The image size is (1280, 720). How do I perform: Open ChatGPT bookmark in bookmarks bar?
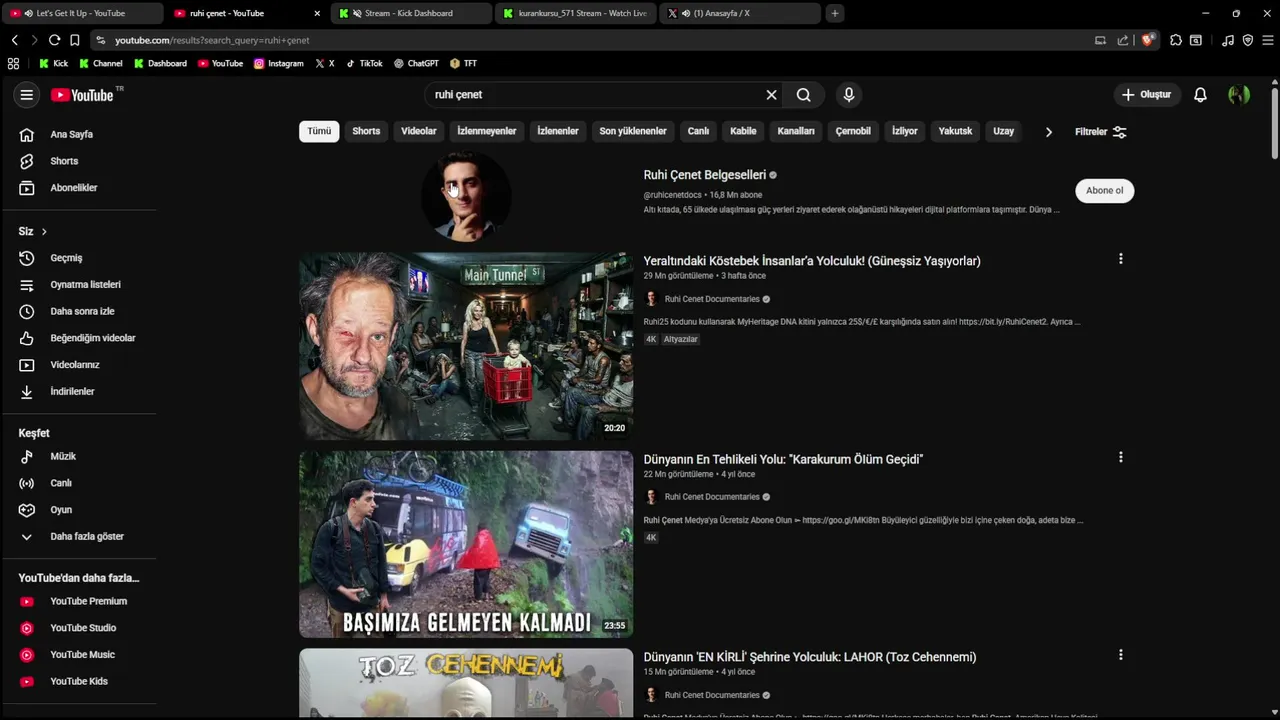416,63
